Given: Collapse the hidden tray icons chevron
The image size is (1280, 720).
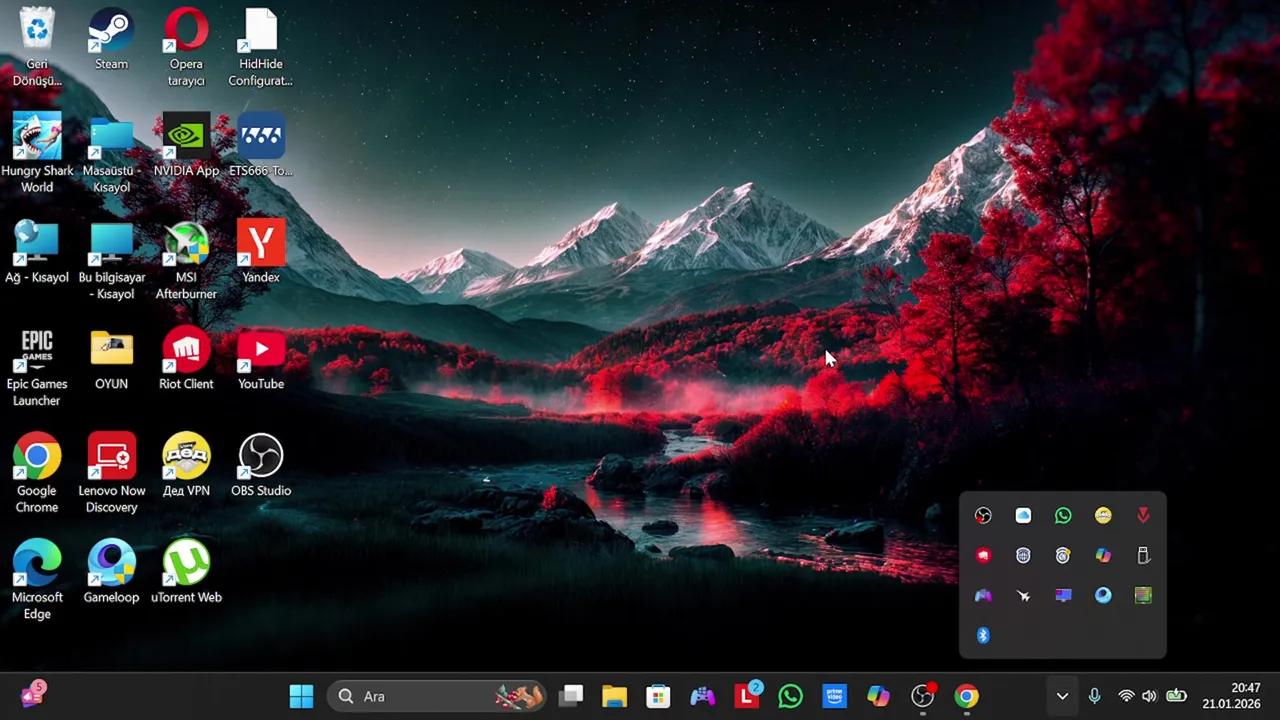Looking at the screenshot, I should point(1062,696).
